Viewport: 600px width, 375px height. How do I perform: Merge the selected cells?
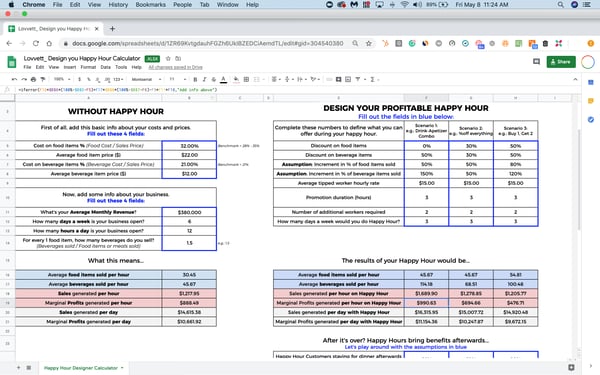click(x=256, y=80)
